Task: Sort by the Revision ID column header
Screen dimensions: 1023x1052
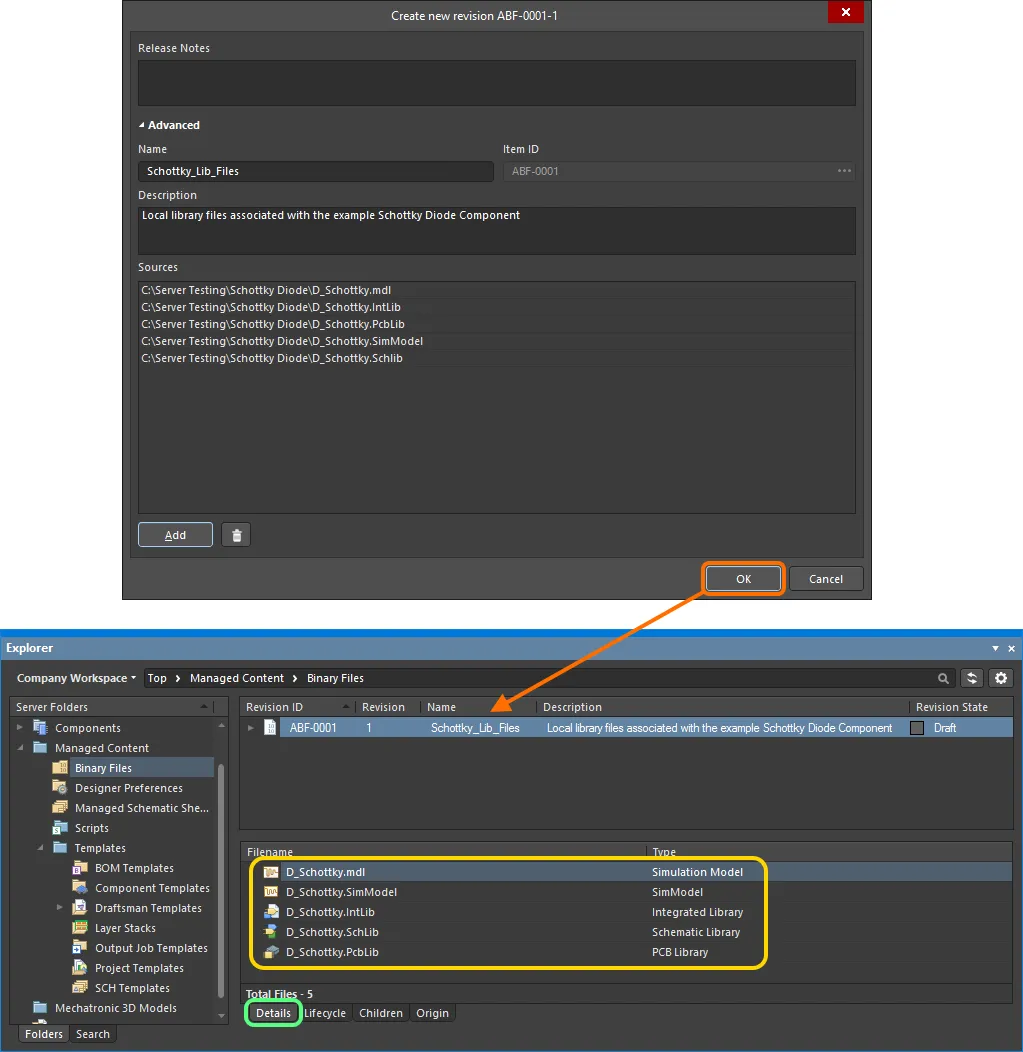Action: [x=297, y=707]
